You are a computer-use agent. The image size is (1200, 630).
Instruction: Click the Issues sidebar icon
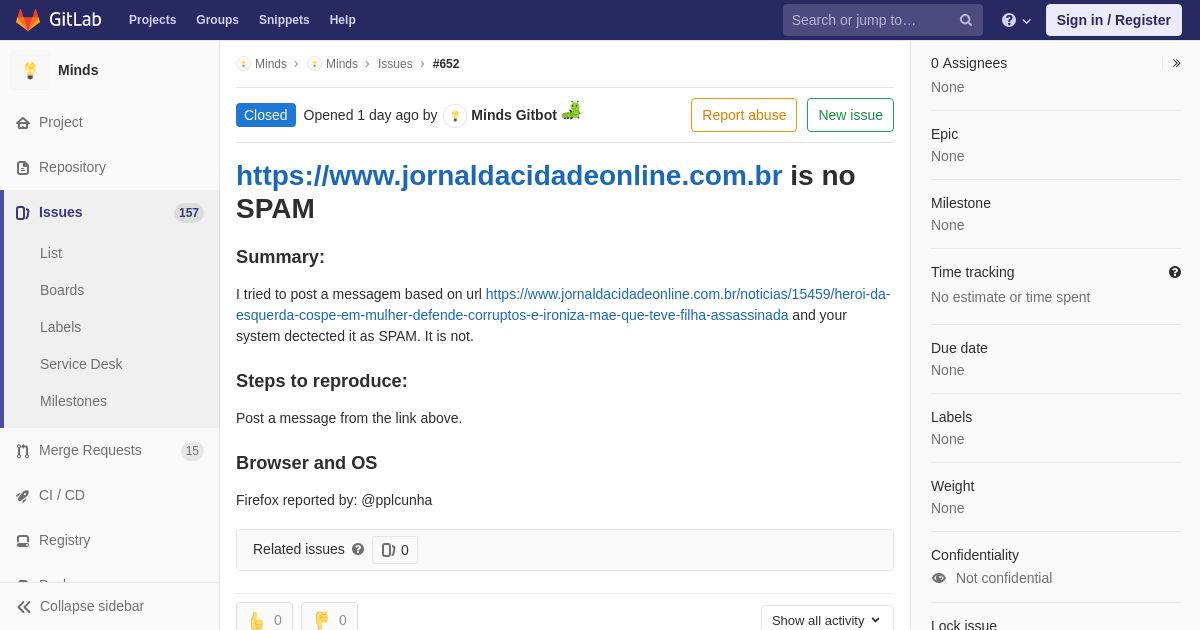23,213
